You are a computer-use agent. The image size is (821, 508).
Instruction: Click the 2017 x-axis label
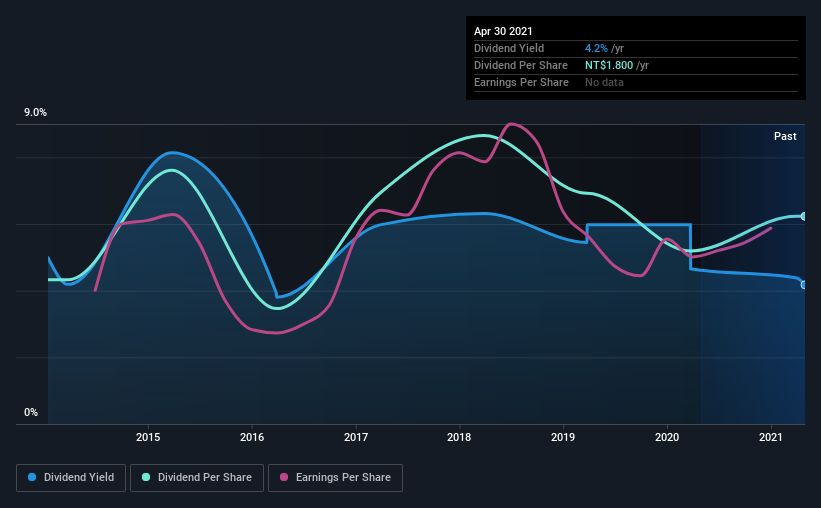pos(356,437)
